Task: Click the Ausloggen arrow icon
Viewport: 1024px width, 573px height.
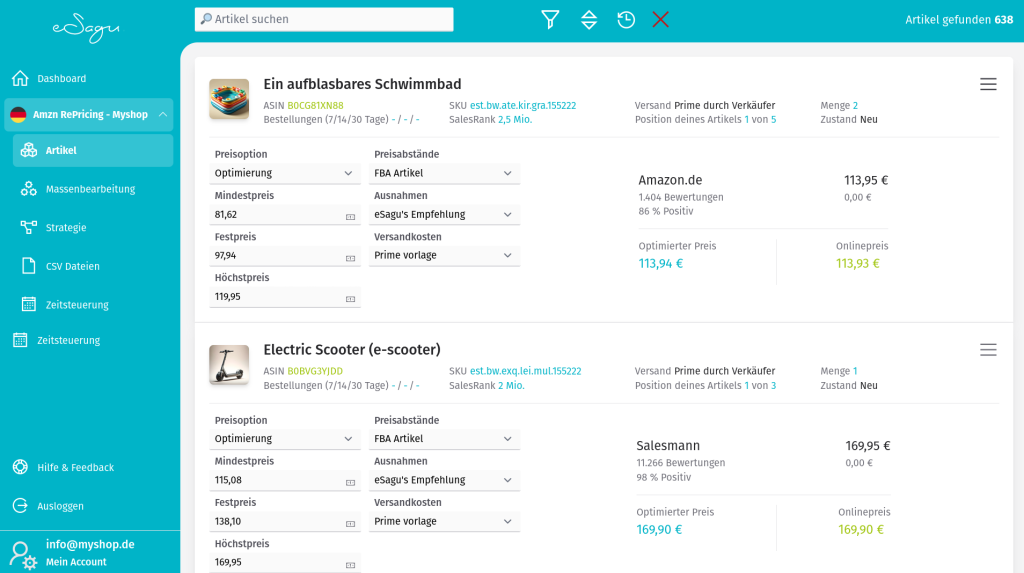Action: (20, 506)
